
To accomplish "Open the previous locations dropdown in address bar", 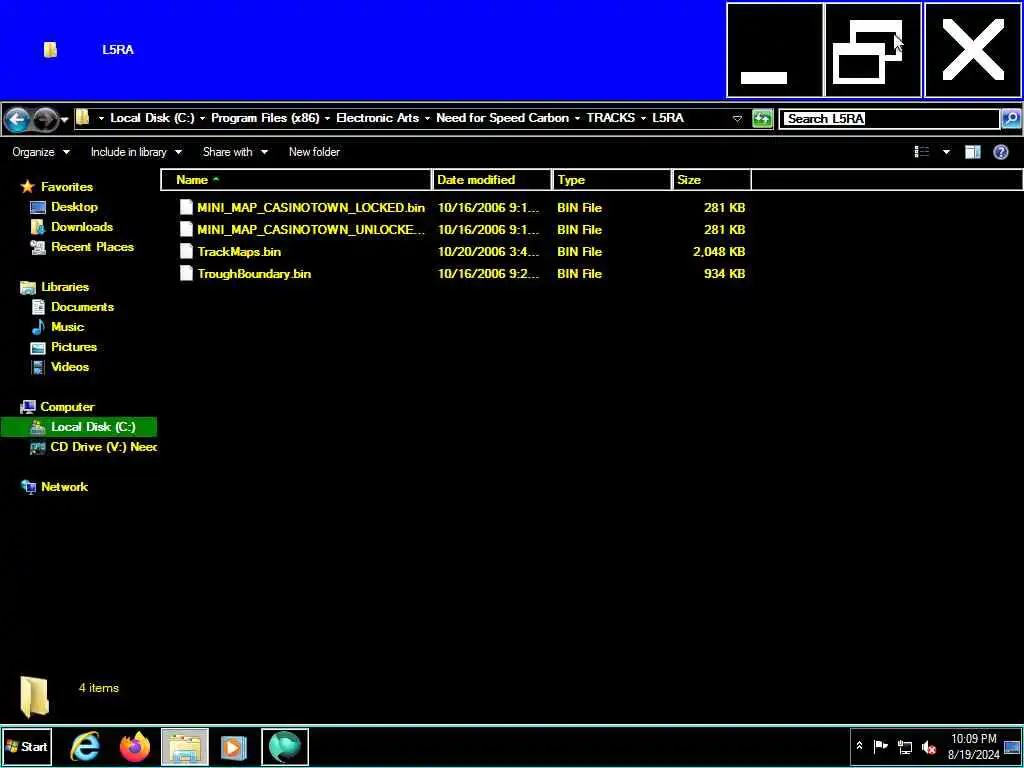I will pos(737,119).
